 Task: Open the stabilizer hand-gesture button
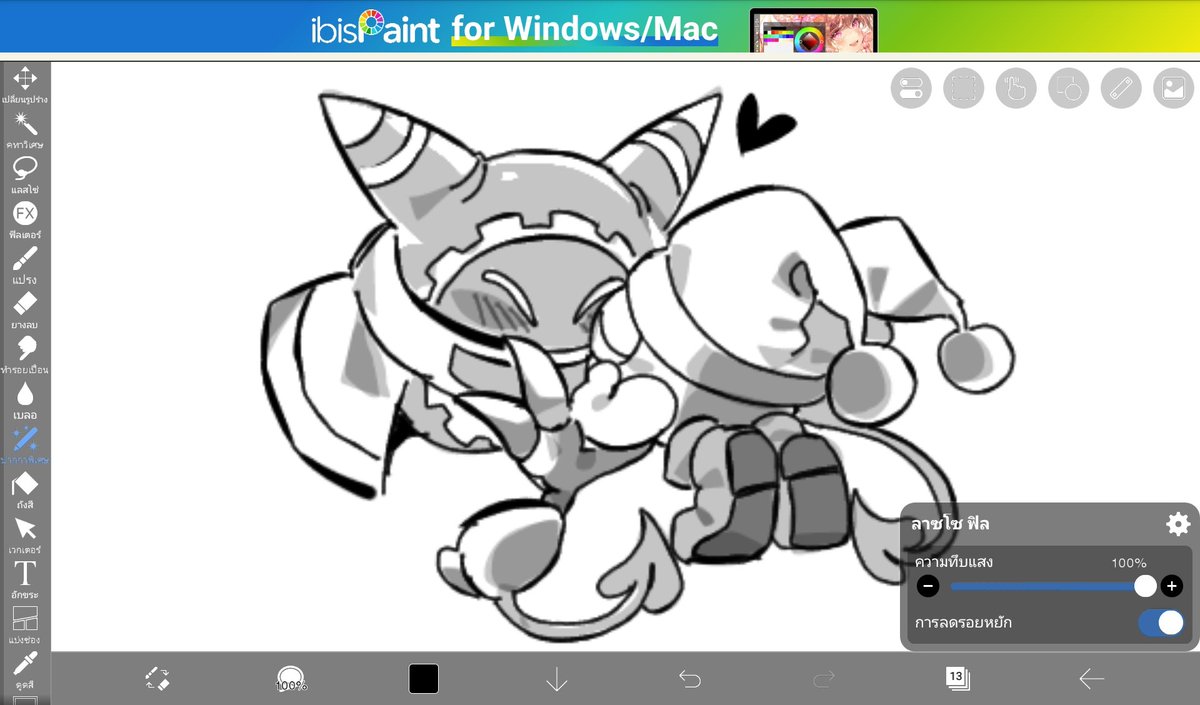pos(1016,88)
